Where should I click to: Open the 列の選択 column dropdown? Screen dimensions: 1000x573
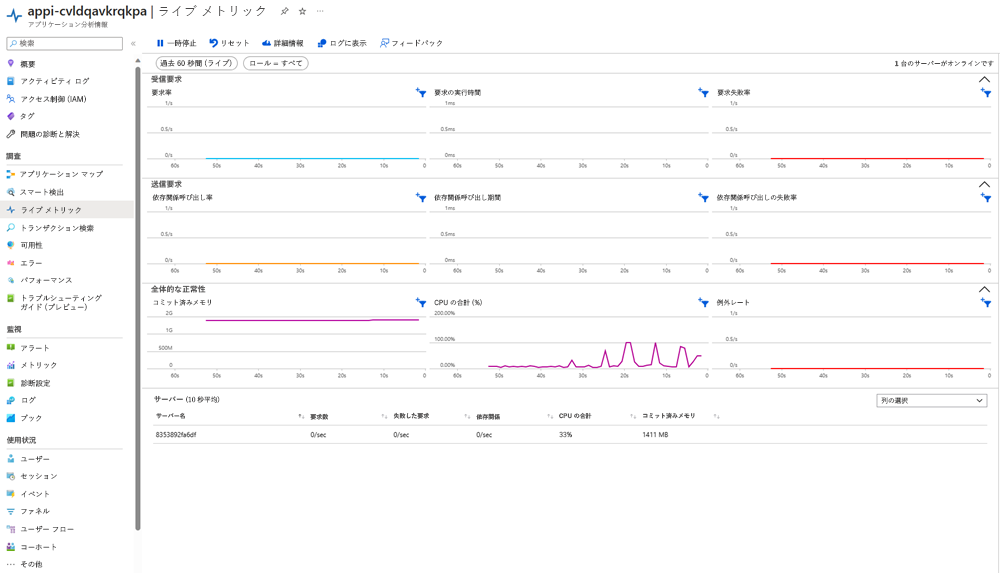point(932,401)
